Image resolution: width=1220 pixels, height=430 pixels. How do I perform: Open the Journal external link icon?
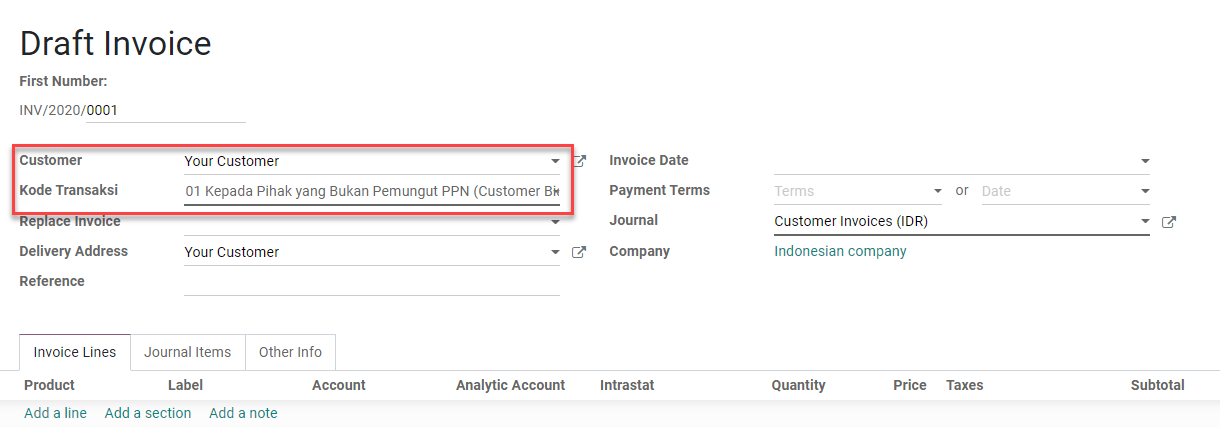(1168, 222)
